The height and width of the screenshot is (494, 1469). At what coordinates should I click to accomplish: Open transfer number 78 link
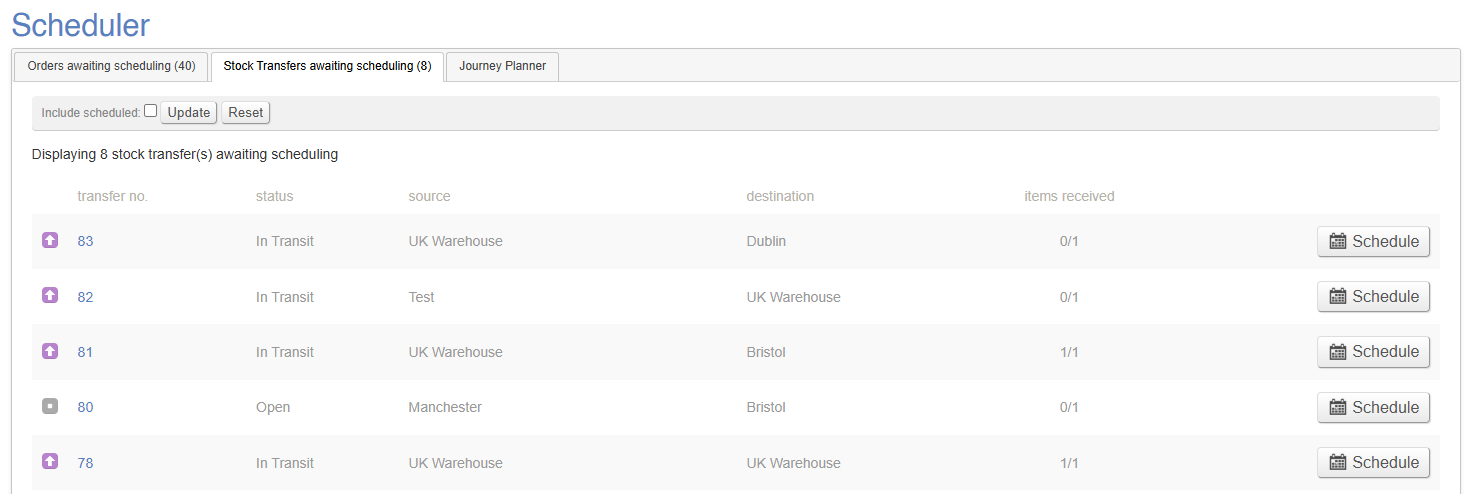85,463
